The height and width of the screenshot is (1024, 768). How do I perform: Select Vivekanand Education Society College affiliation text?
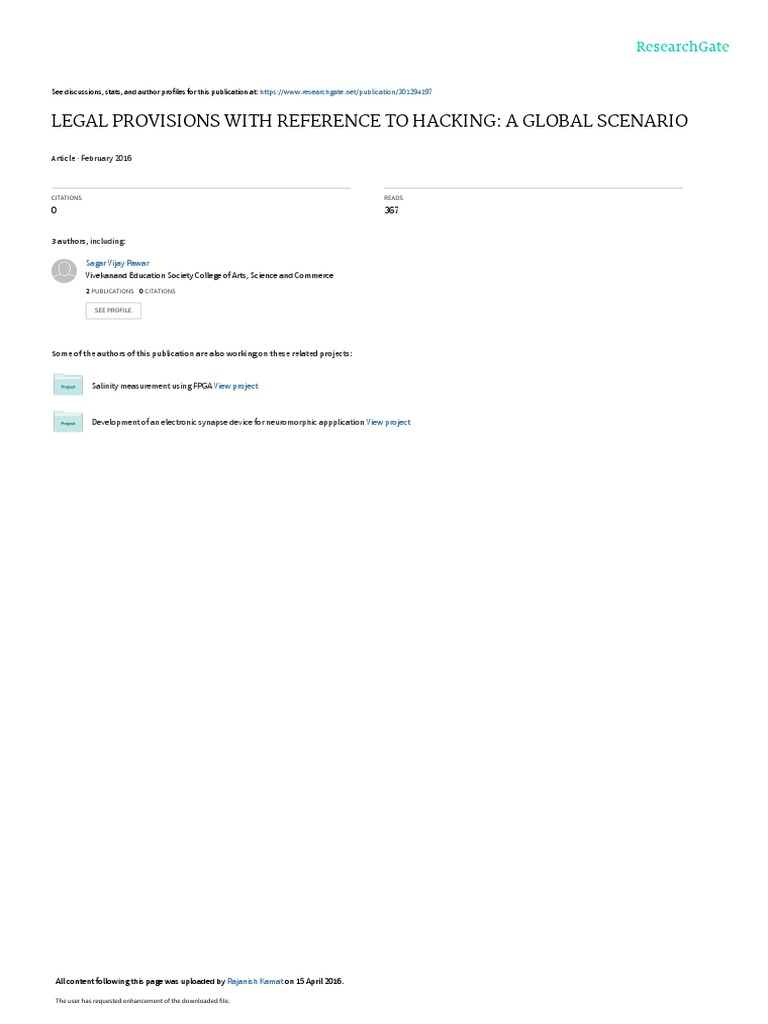(209, 276)
